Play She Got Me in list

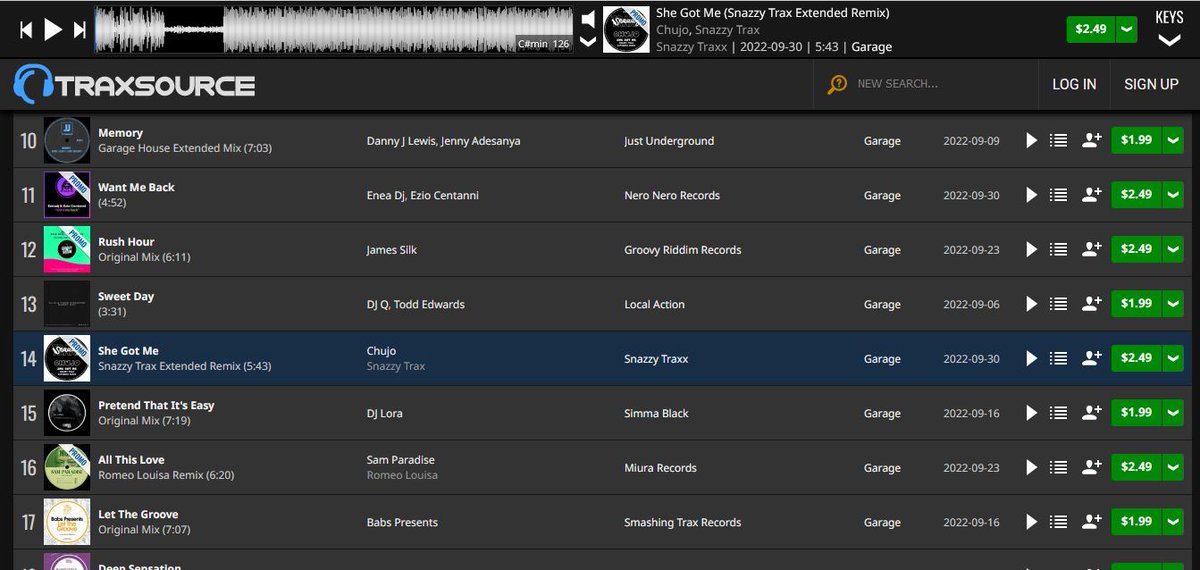point(1032,358)
